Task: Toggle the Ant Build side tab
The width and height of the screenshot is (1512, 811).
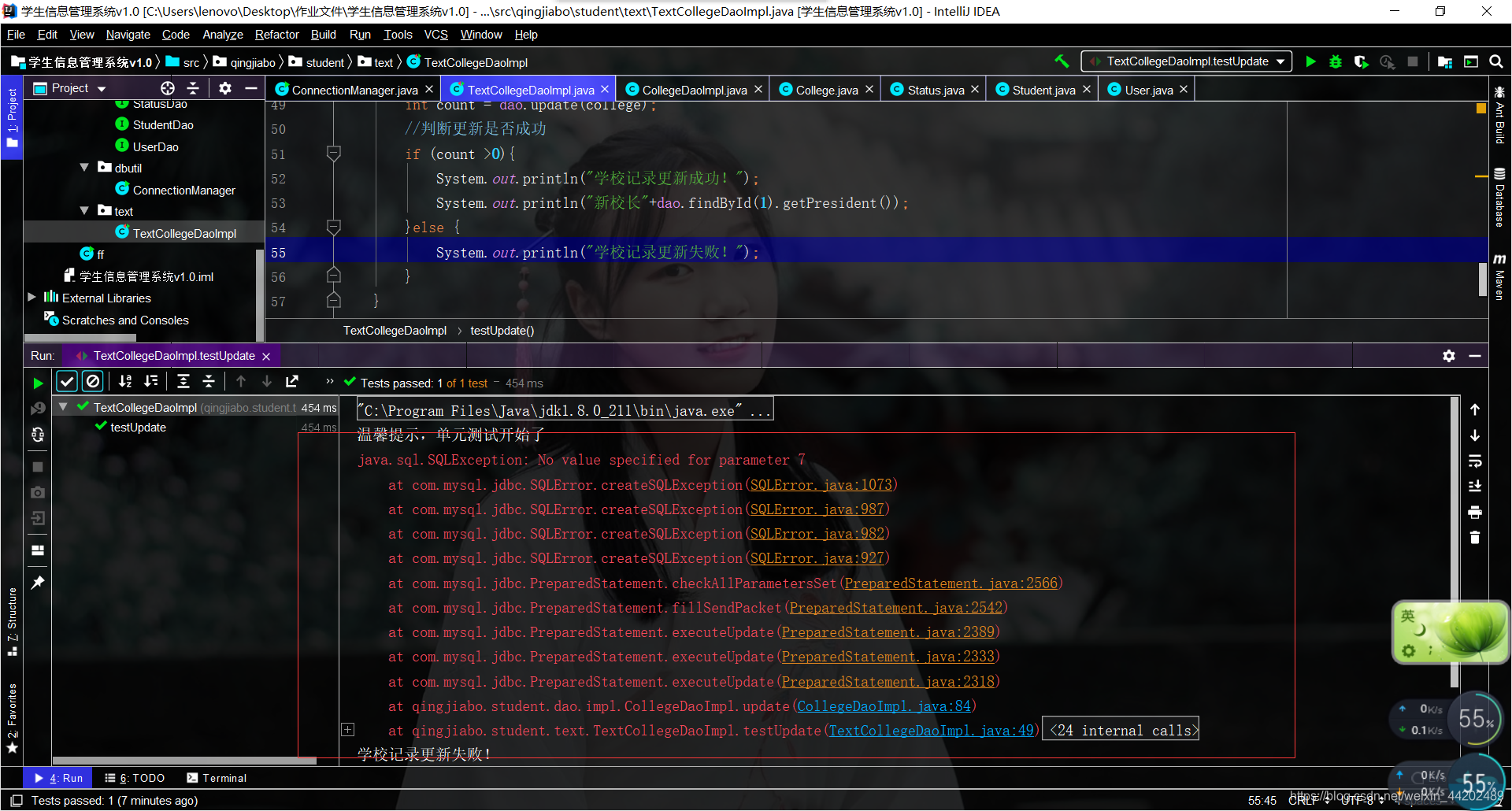Action: 1499,117
